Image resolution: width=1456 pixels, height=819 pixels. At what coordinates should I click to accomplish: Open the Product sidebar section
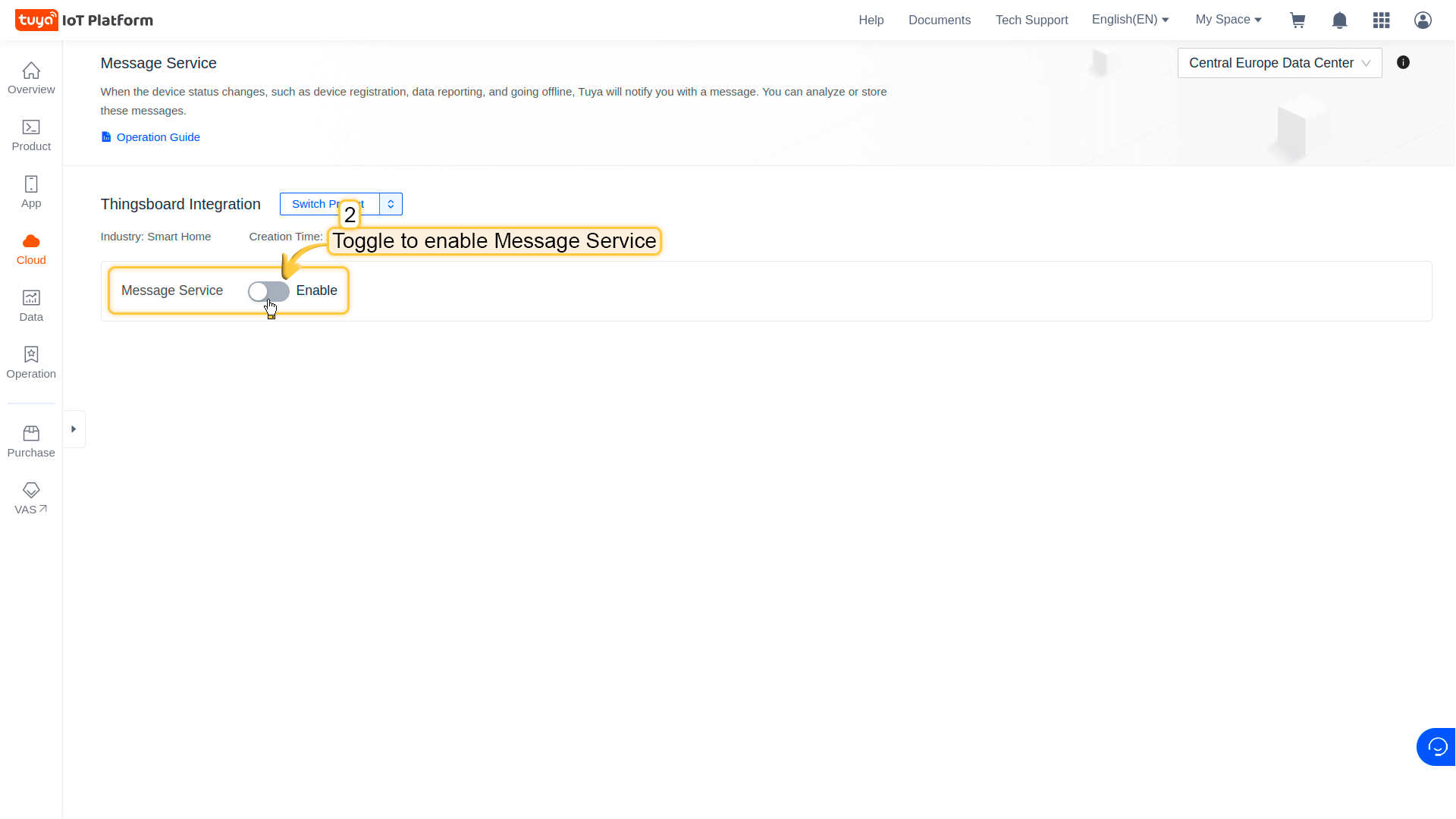31,135
